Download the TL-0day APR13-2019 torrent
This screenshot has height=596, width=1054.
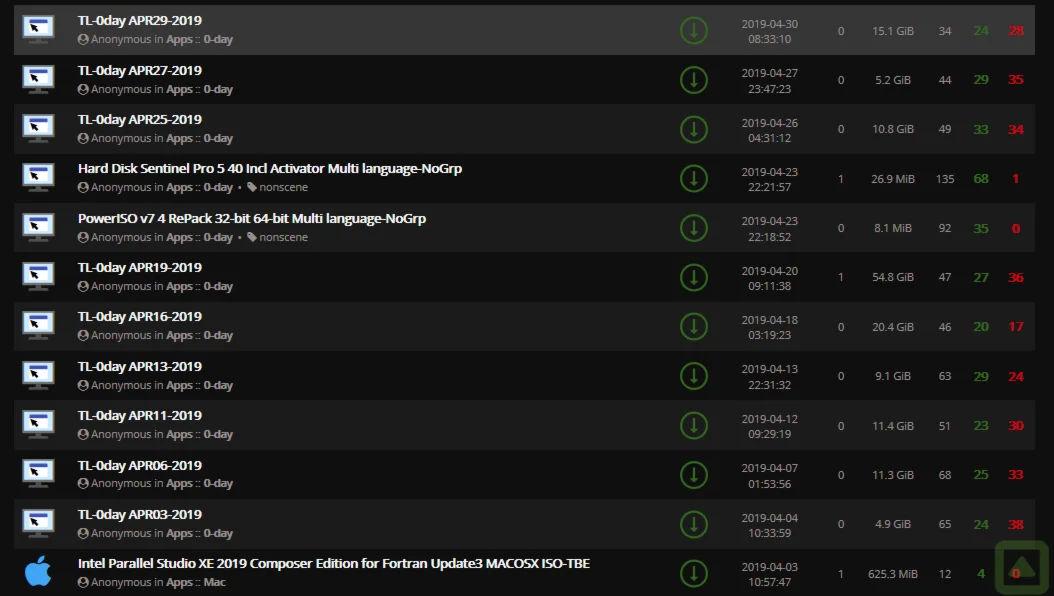tap(694, 376)
